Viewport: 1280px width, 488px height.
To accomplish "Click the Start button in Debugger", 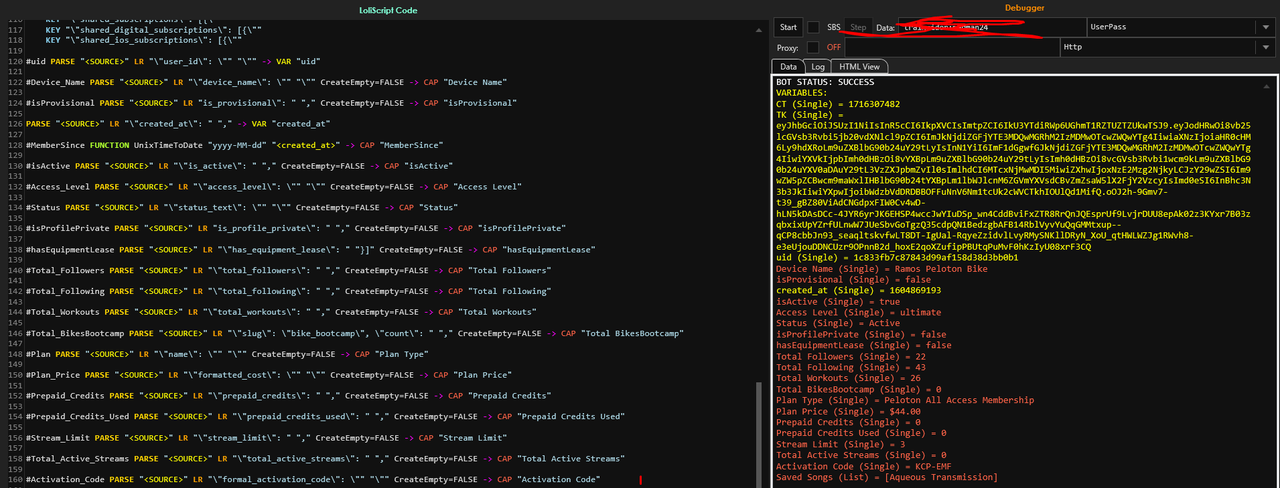I will pyautogui.click(x=788, y=27).
